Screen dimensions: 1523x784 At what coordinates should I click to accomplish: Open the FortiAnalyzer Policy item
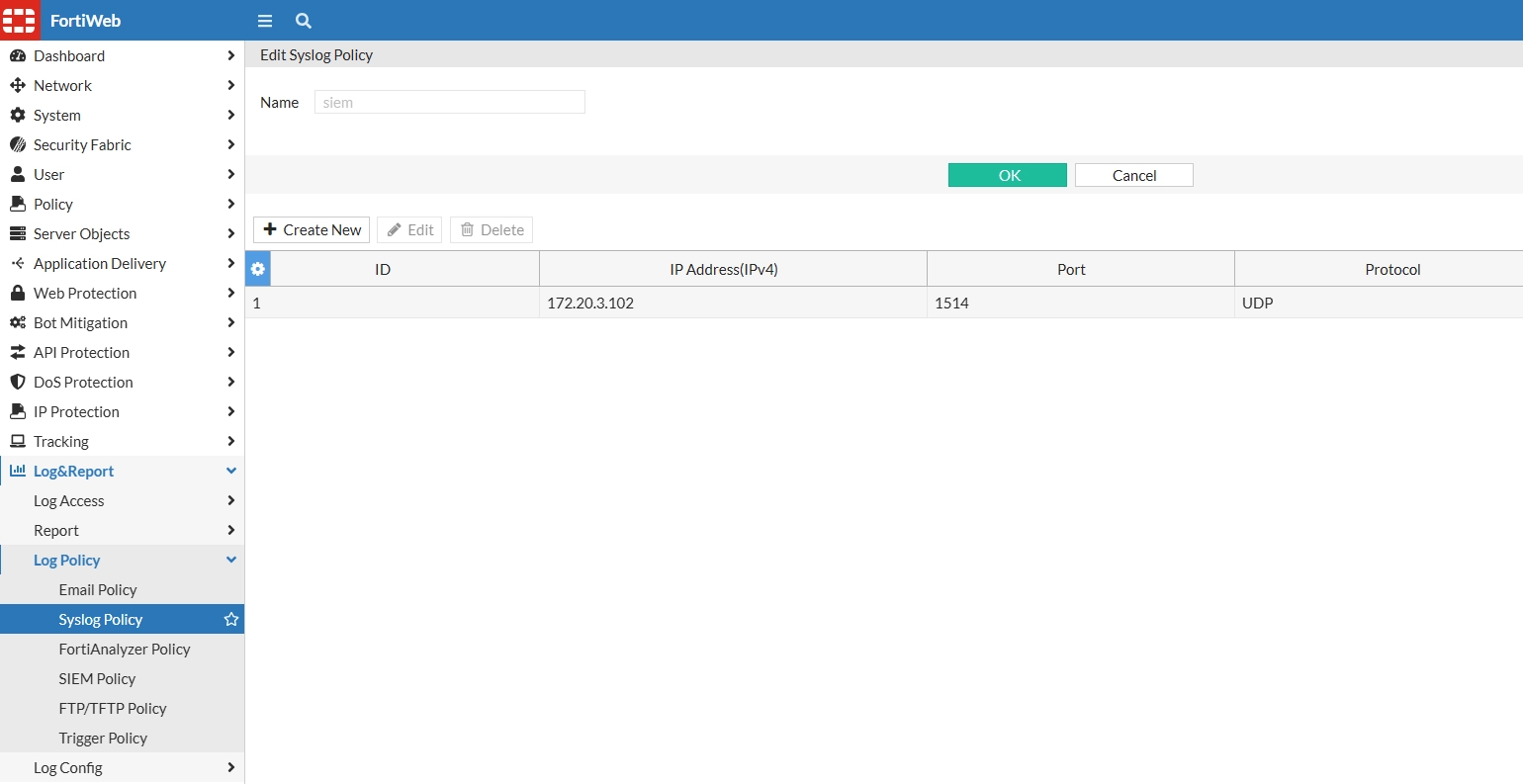coord(125,650)
